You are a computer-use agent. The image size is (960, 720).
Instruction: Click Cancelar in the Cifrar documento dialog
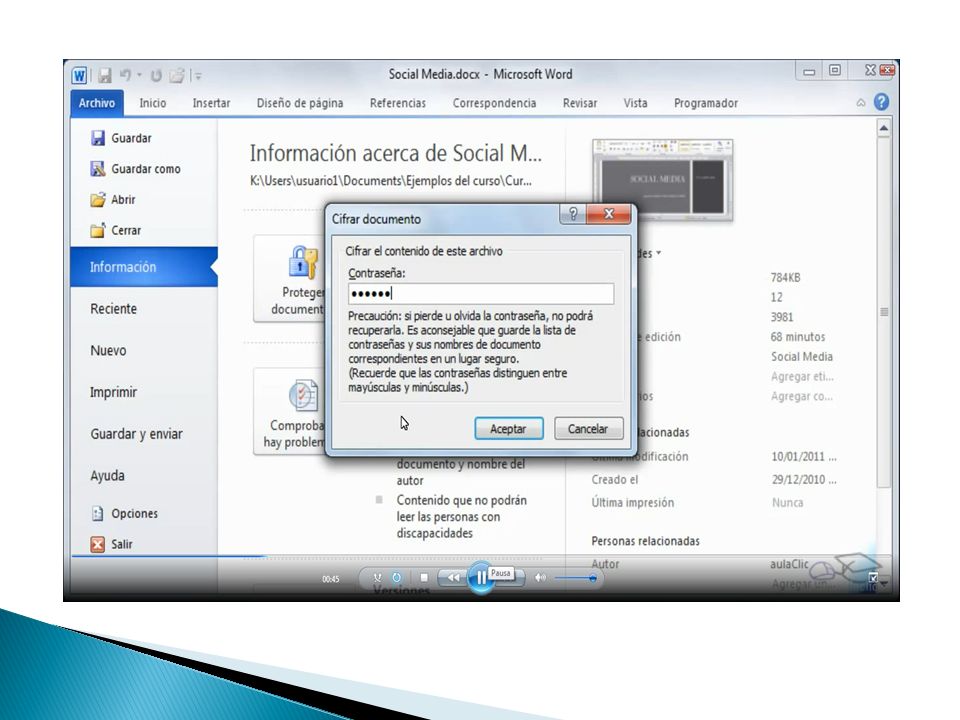(588, 429)
